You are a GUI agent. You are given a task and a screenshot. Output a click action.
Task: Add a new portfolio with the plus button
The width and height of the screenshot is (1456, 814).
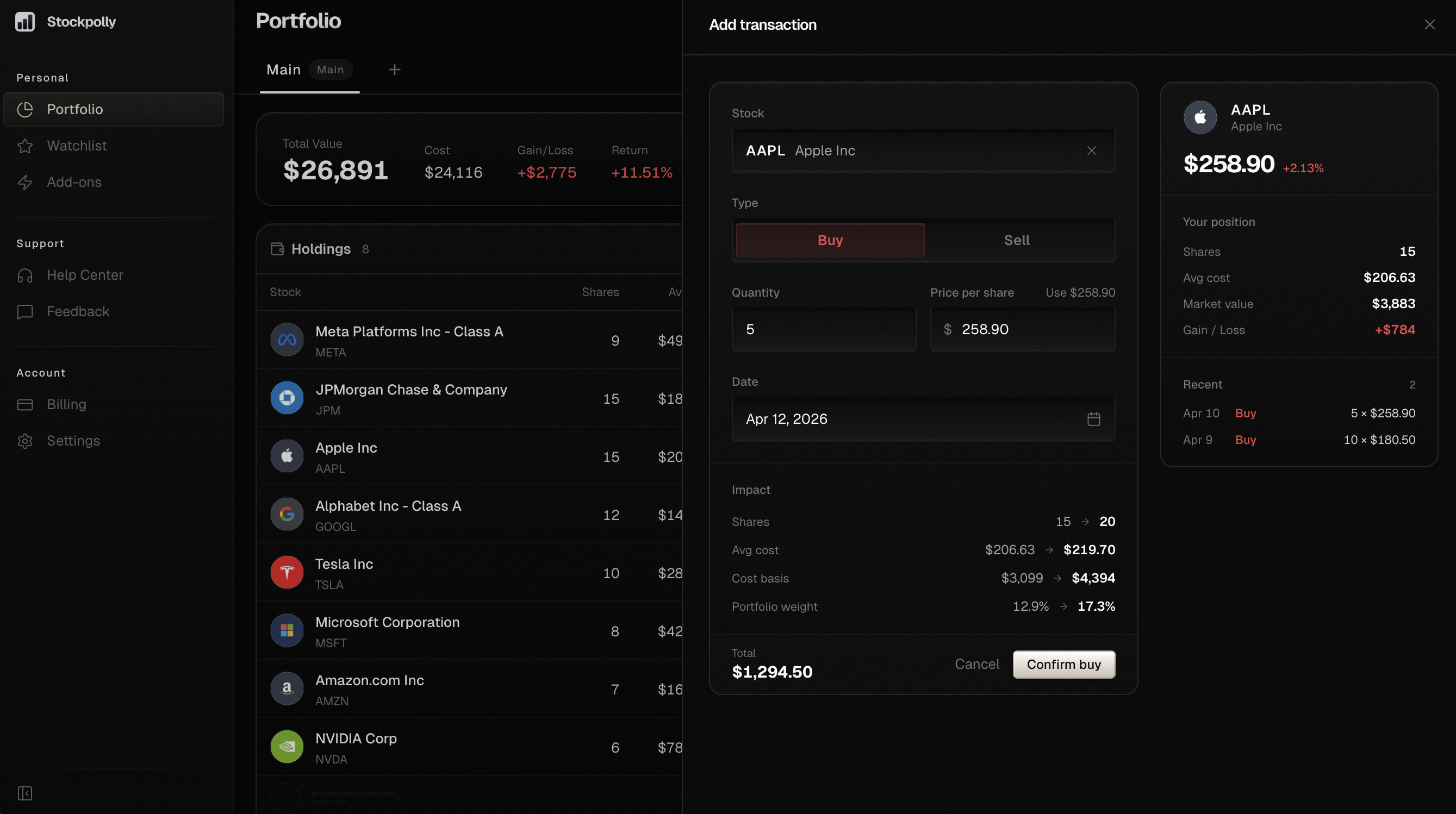pos(395,69)
